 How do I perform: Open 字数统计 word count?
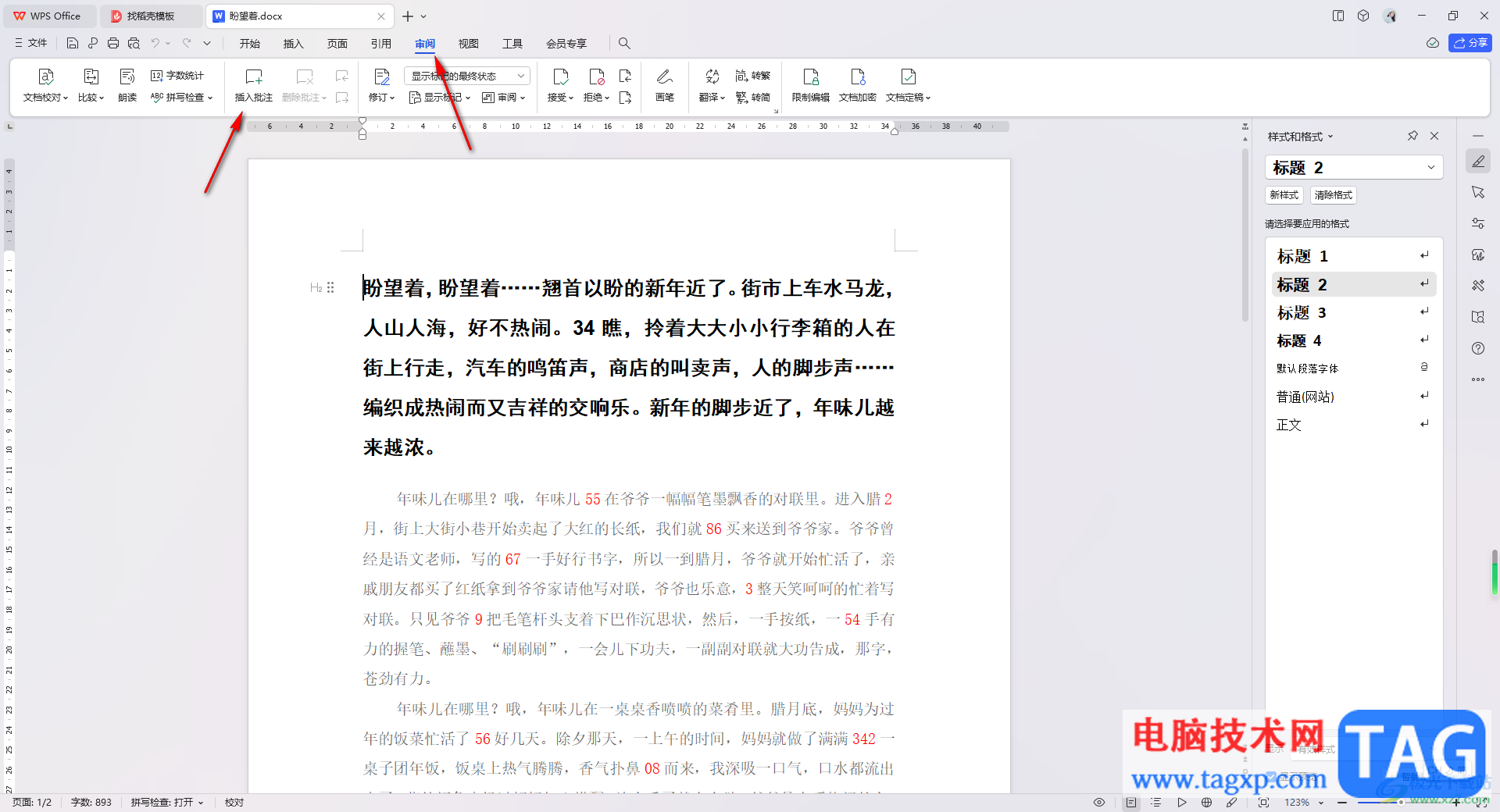177,76
